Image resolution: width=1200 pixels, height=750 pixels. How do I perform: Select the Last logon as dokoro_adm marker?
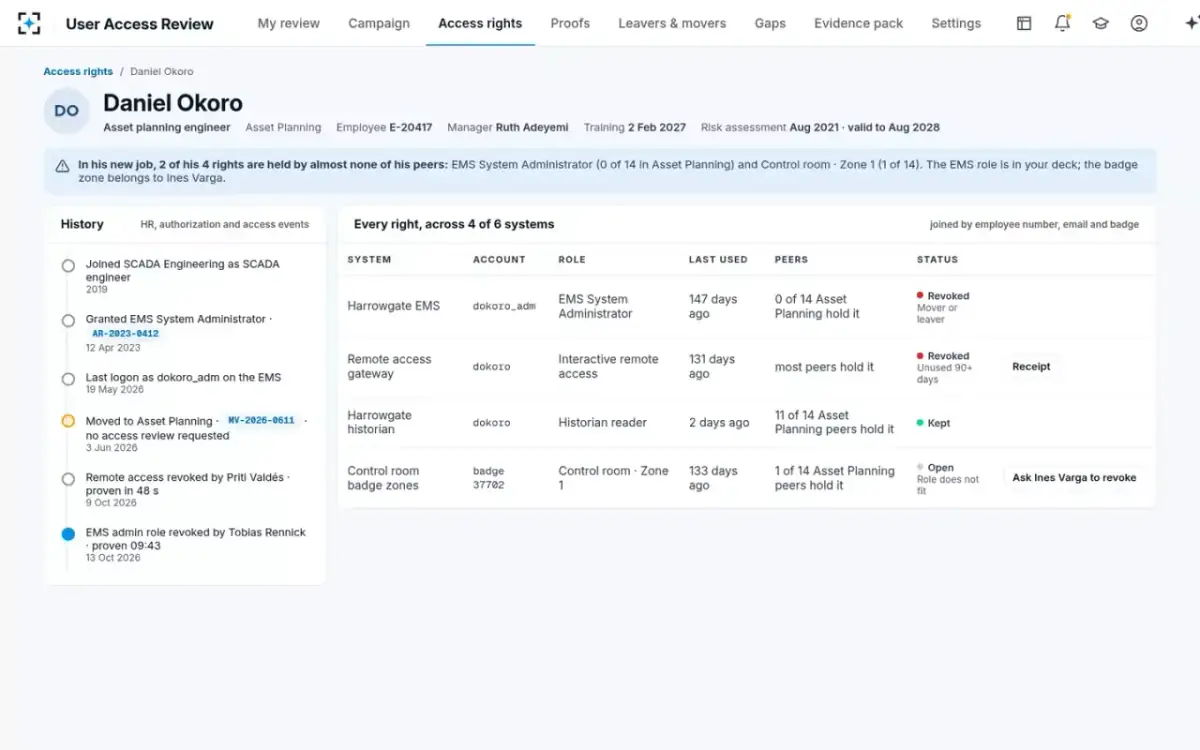pos(68,379)
